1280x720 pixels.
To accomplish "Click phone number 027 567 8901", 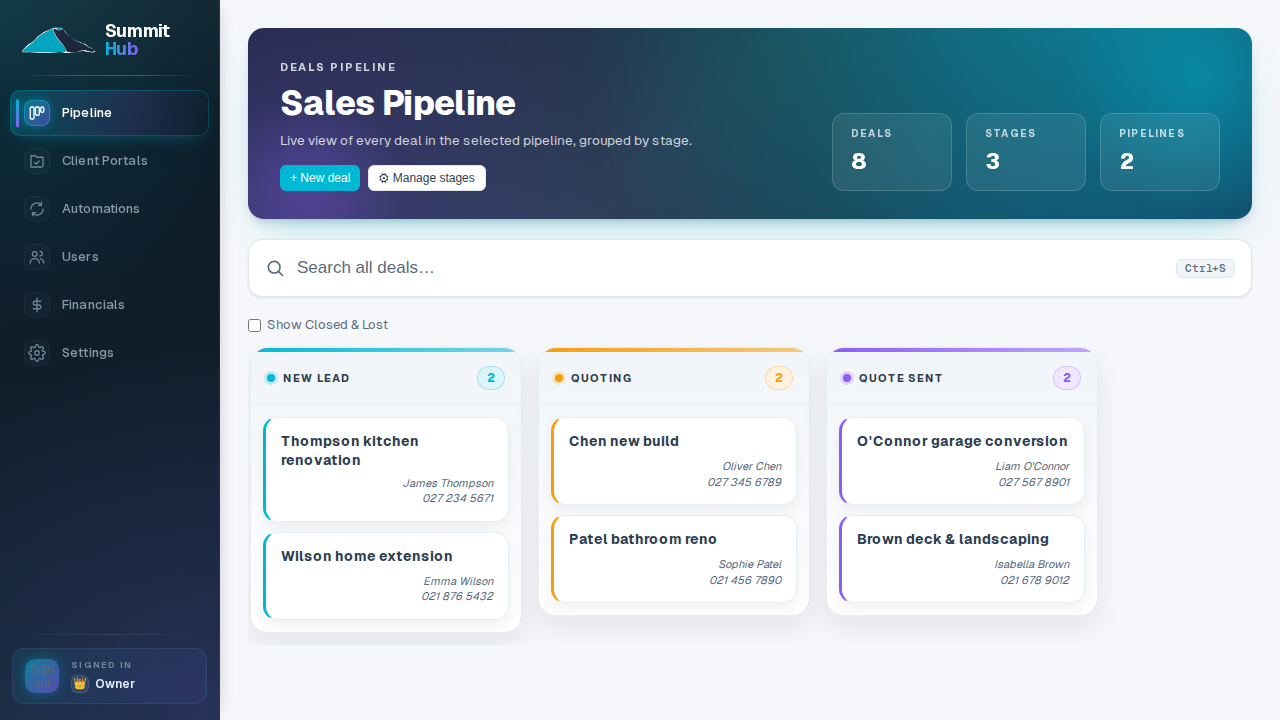I will (x=1034, y=482).
